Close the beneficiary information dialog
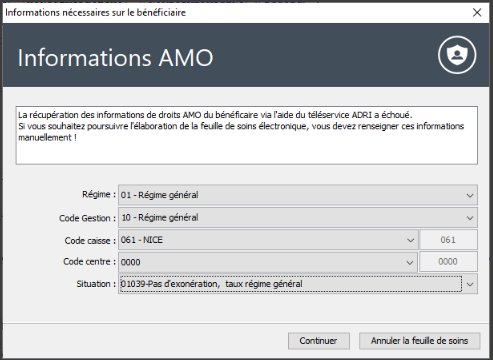The image size is (493, 360). click(x=477, y=12)
